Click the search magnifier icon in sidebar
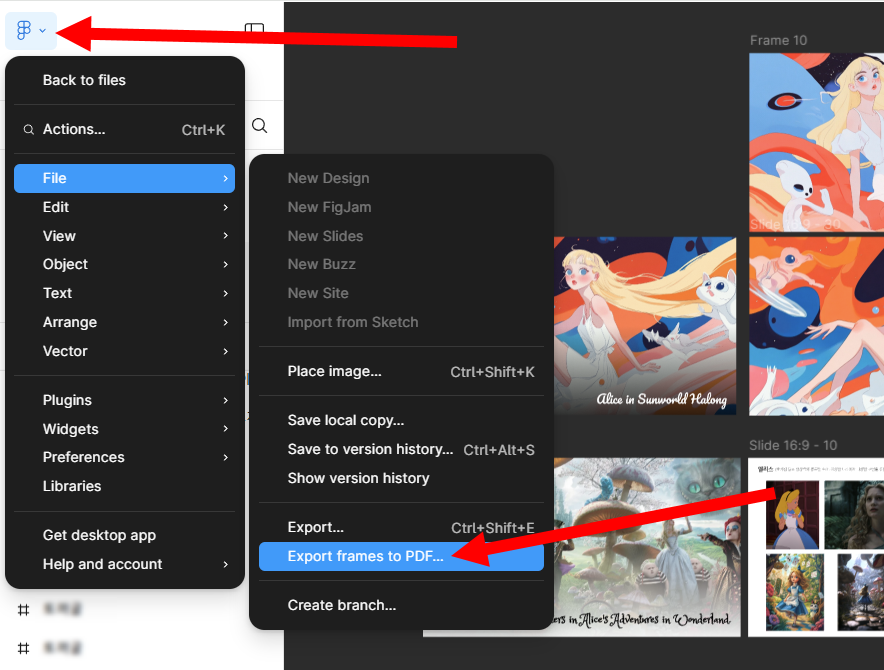The height and width of the screenshot is (670, 884). (259, 125)
